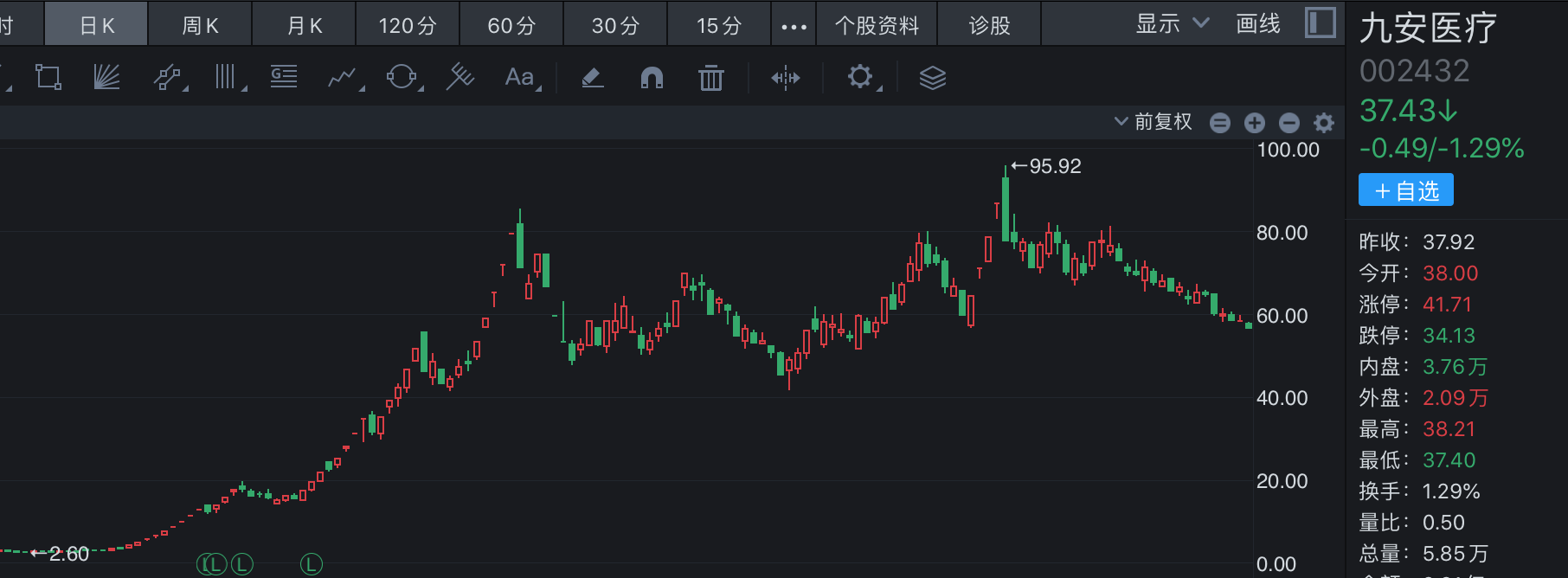Choose the Aa text annotation tool
This screenshot has width=1568, height=578.
[520, 78]
